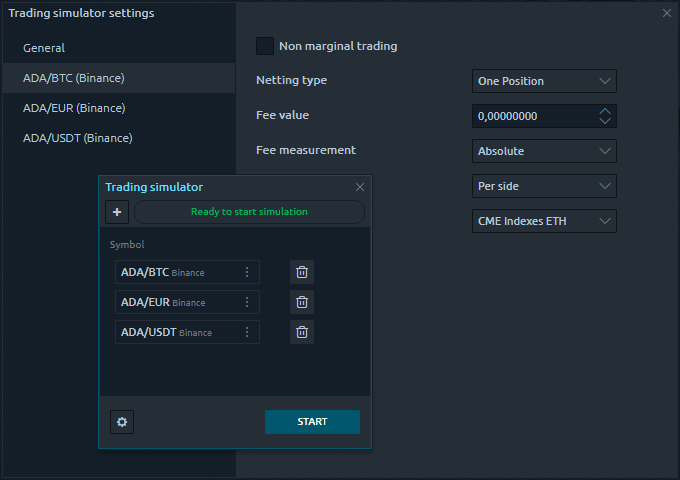Expand the Per side dropdown
680x480 pixels.
544,186
